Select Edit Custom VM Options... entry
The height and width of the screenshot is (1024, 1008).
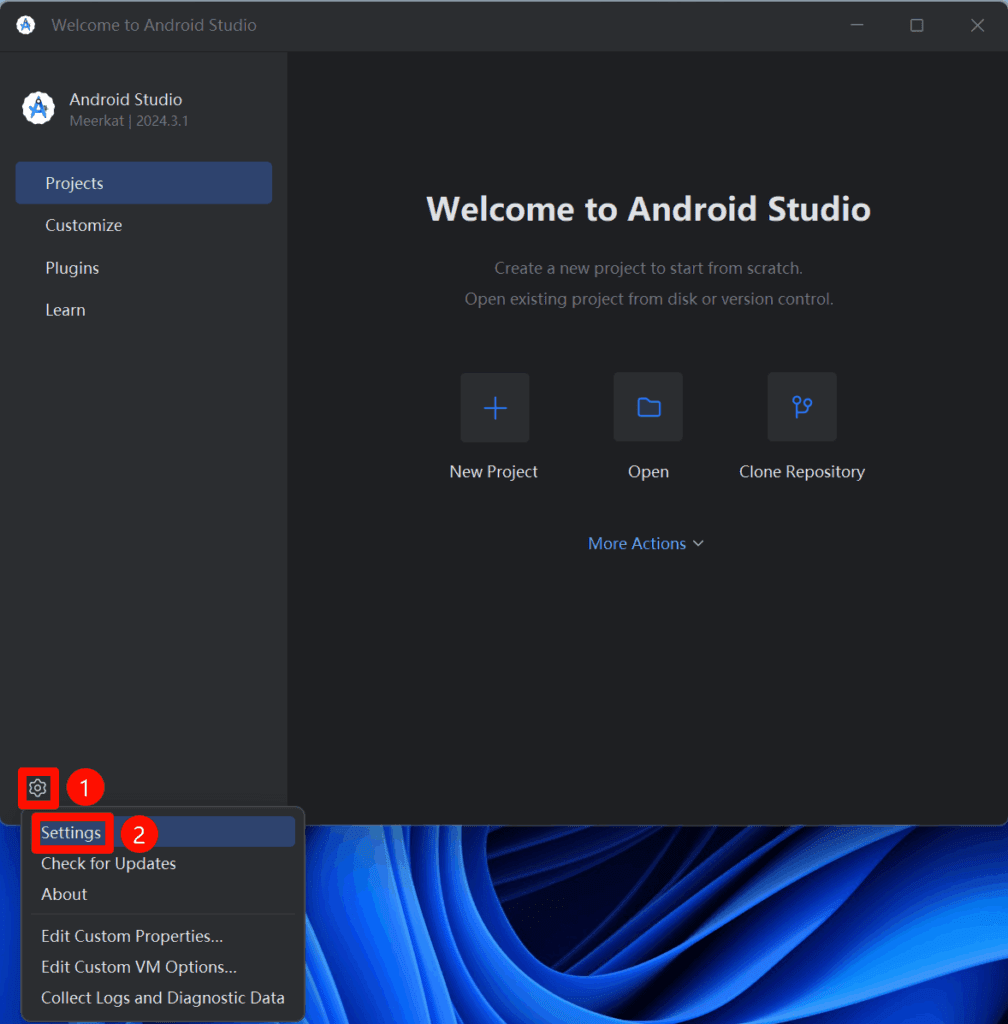[x=139, y=968]
